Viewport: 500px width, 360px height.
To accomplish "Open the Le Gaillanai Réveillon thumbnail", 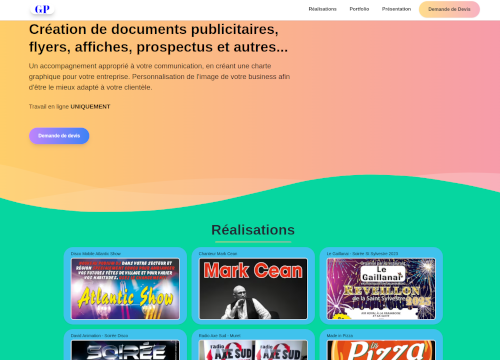I will [x=381, y=289].
